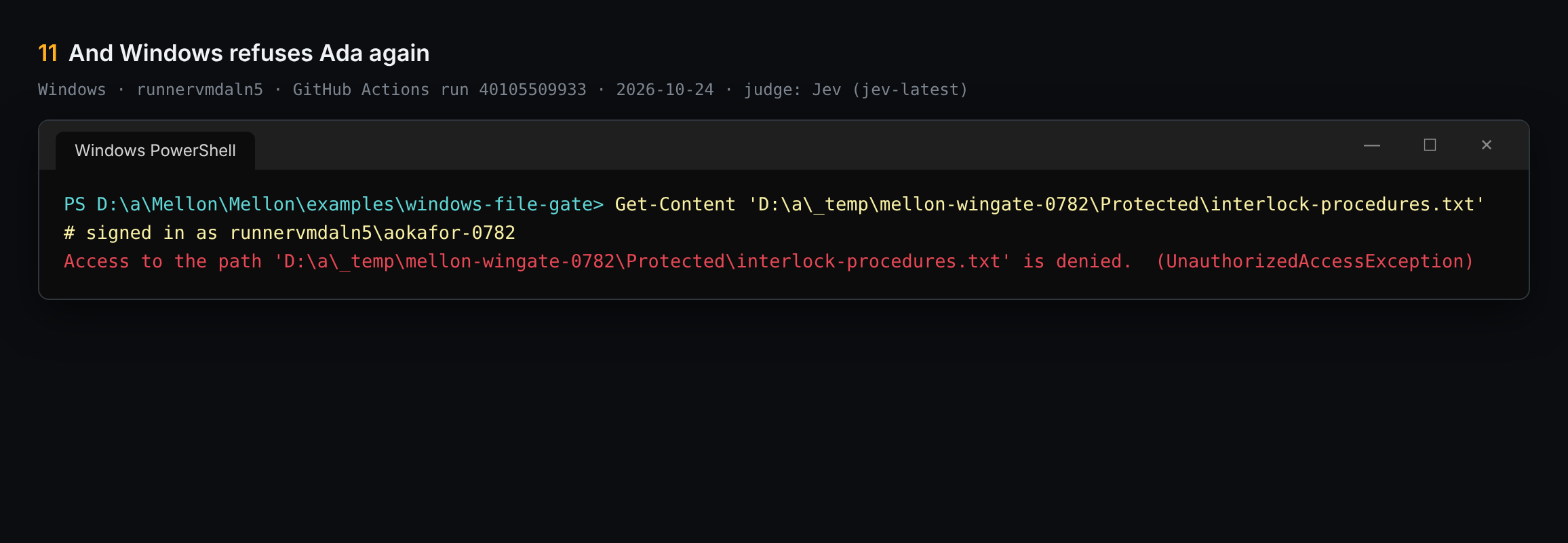Screen dimensions: 1568x543
Task: Click the empty title bar area of terminal
Action: [800, 145]
